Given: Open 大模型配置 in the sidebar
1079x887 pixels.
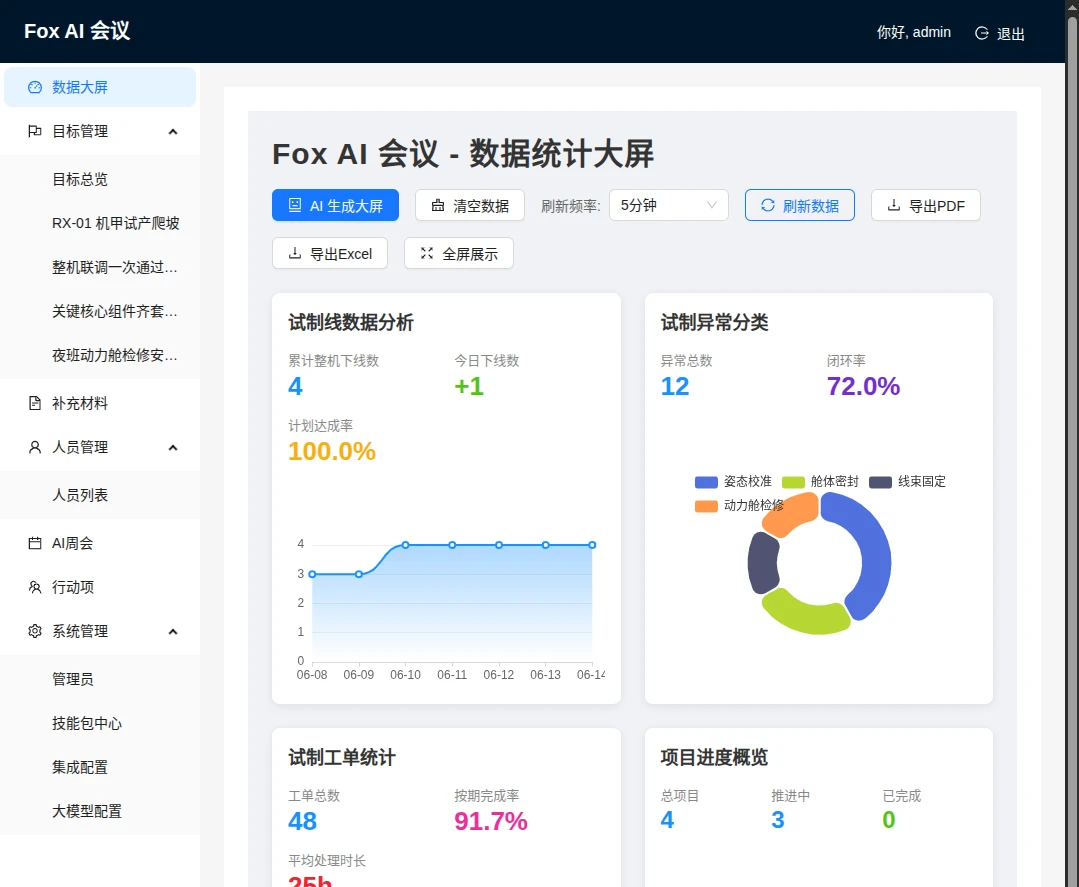Looking at the screenshot, I should [x=100, y=812].
